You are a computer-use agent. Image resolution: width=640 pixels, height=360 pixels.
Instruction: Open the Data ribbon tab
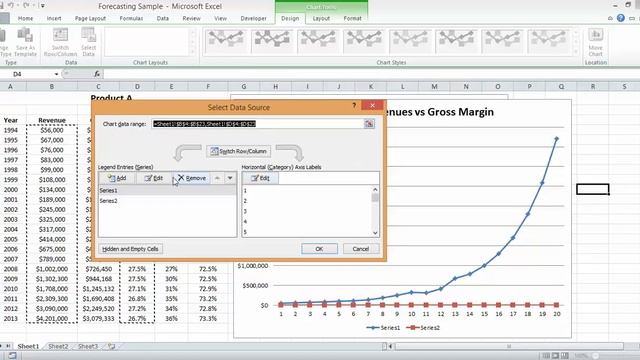coord(162,18)
